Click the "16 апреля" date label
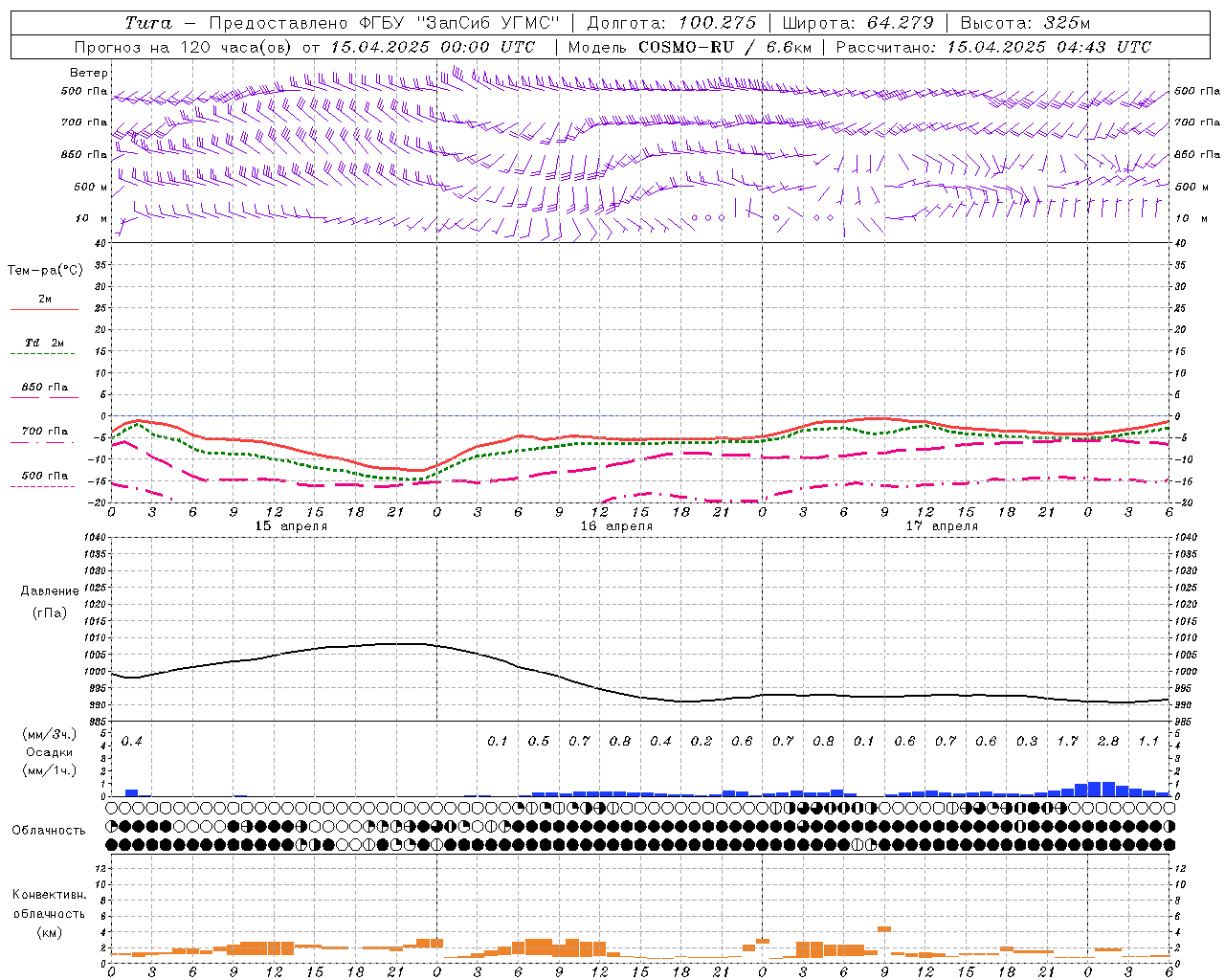The image size is (1225, 980). [x=616, y=526]
